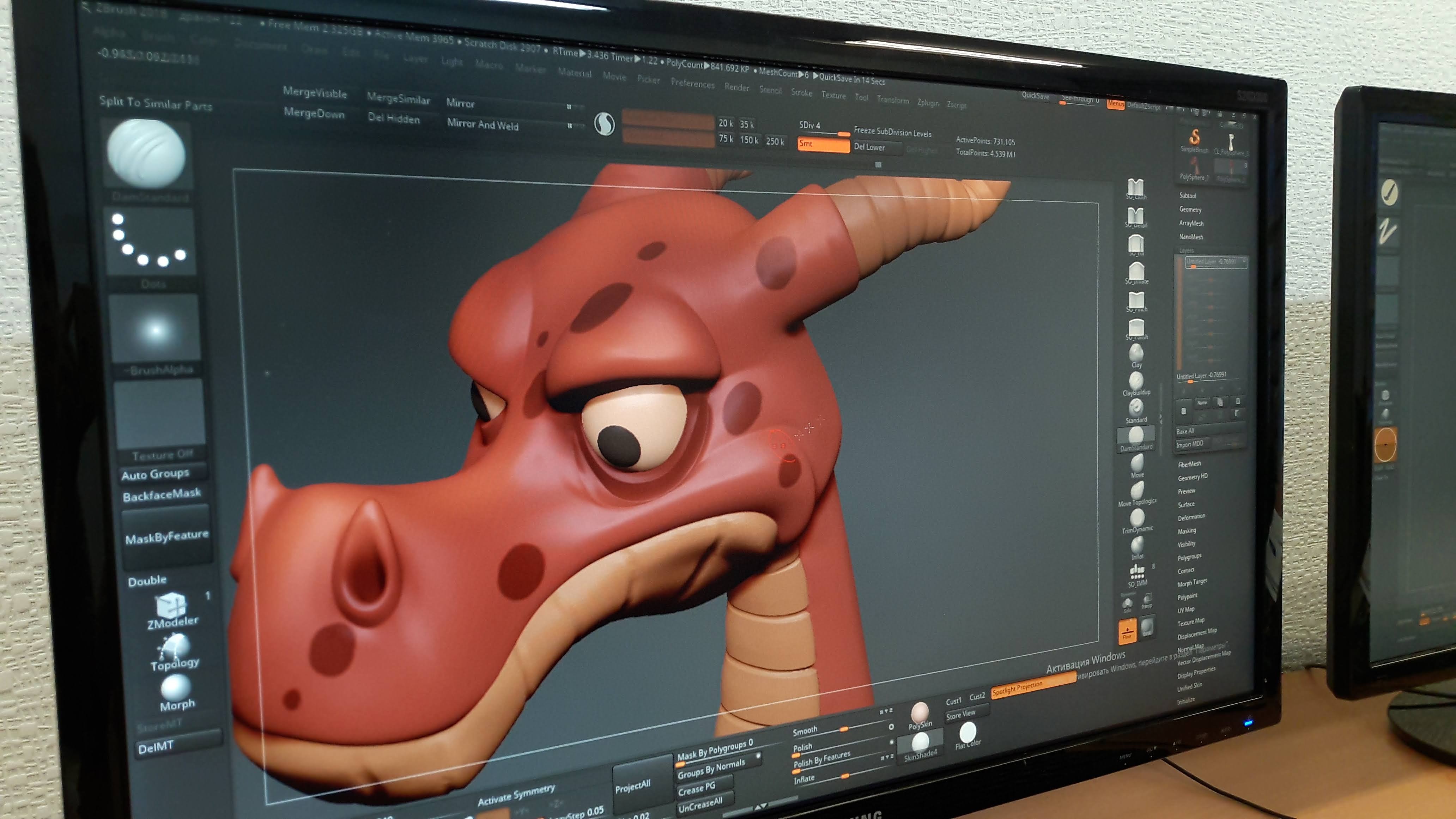Select the ClayBuildup brush
Viewport: 1456px width, 819px height.
click(1136, 384)
